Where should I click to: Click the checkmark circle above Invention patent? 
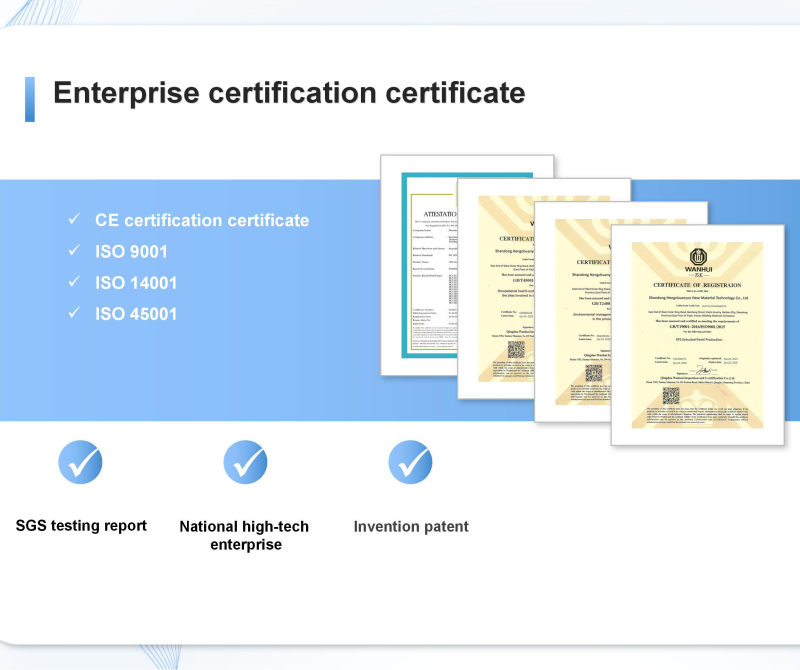coord(410,462)
